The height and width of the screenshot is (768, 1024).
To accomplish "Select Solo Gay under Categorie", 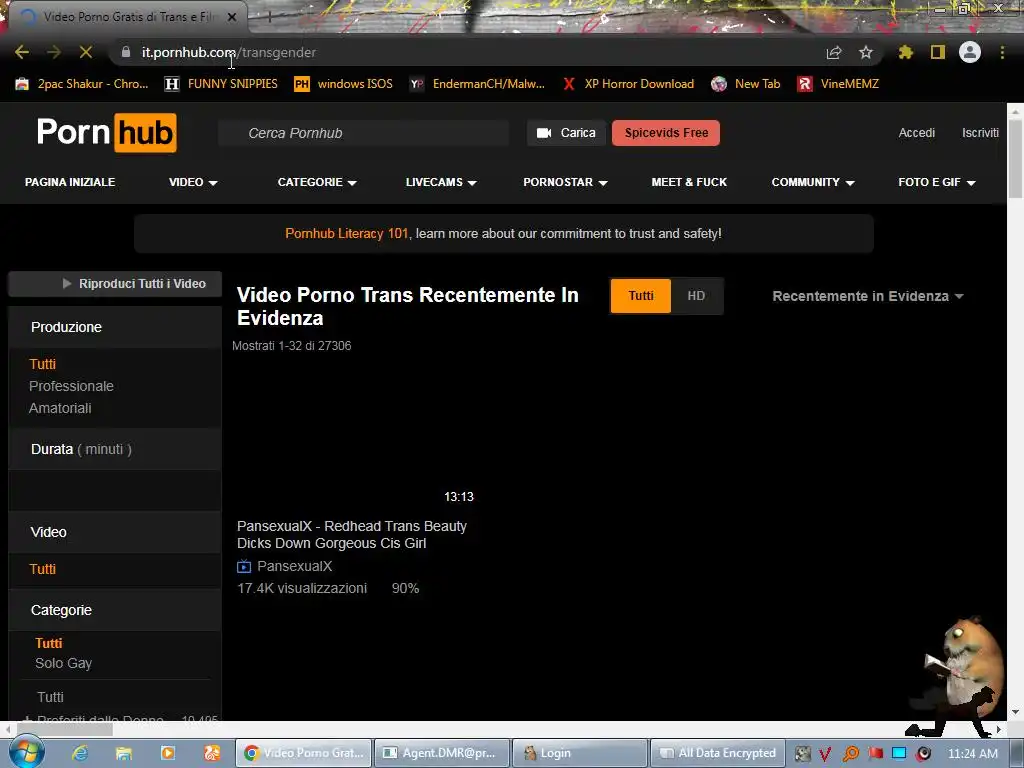I will [63, 663].
